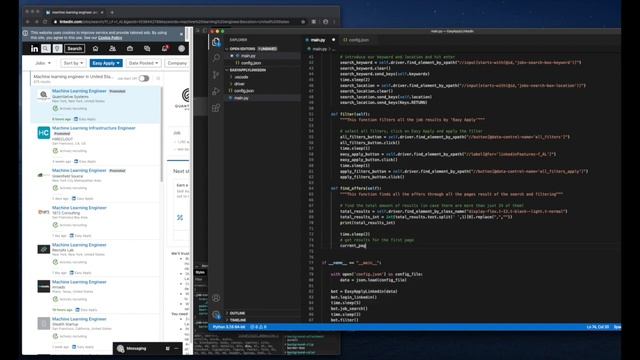Open Manage gear at bottom of activity bar
Viewport: 640px width, 360px height.
pyautogui.click(x=216, y=315)
